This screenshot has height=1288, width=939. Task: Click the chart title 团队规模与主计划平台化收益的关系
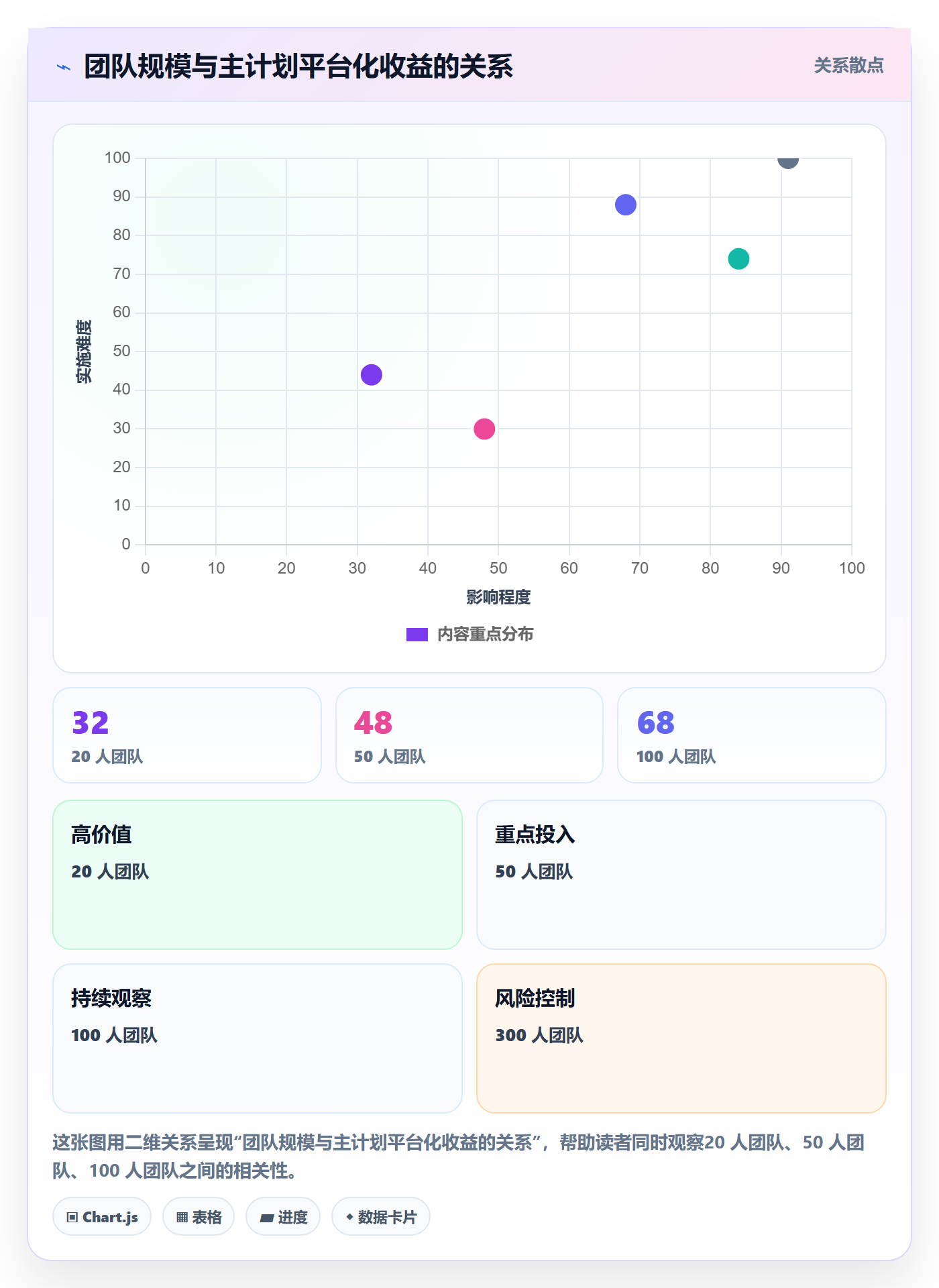point(298,66)
